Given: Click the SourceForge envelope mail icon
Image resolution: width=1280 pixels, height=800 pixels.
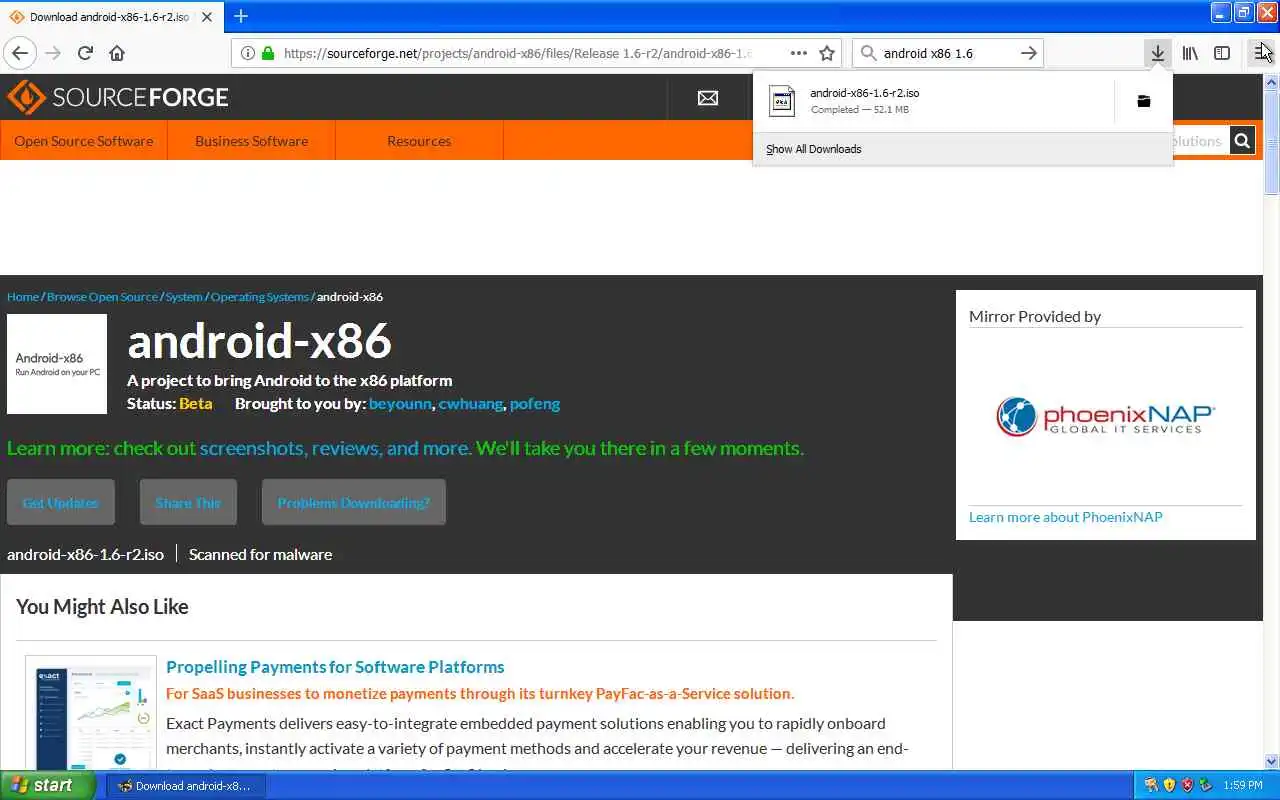Looking at the screenshot, I should 708,98.
